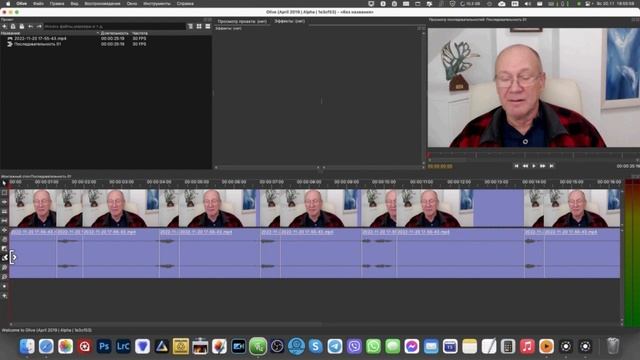Open the Воспроизведение menu
The height and width of the screenshot is (360, 640).
[x=102, y=4]
